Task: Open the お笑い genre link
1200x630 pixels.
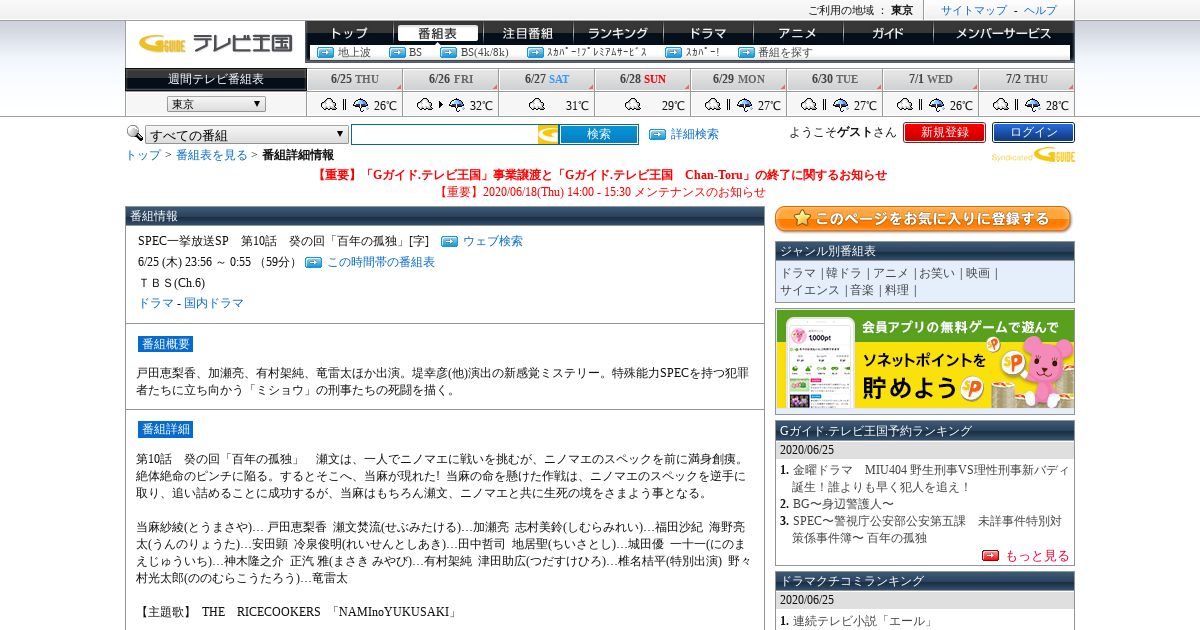Action: (x=937, y=273)
